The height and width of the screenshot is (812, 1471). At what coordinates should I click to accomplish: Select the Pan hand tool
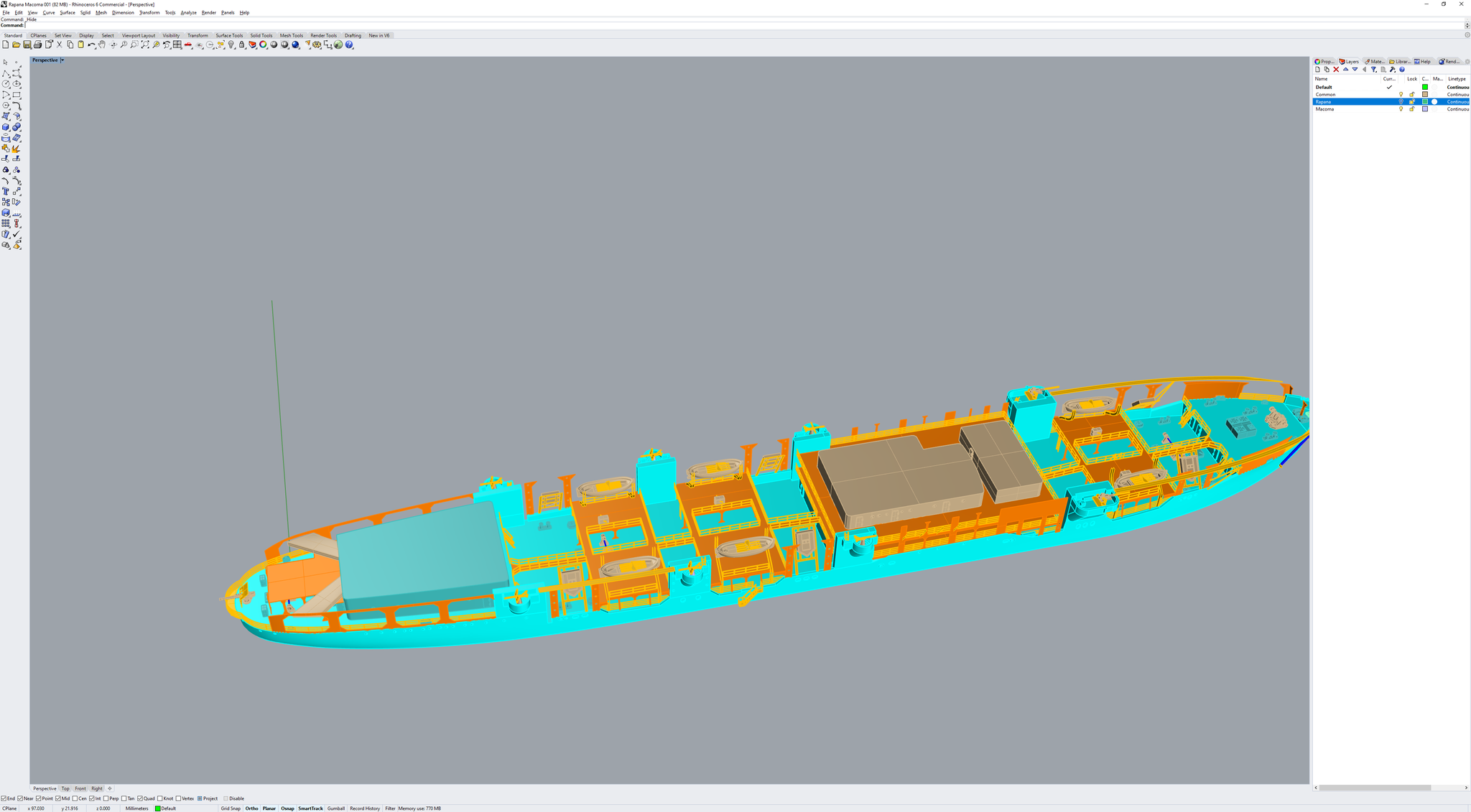click(102, 45)
